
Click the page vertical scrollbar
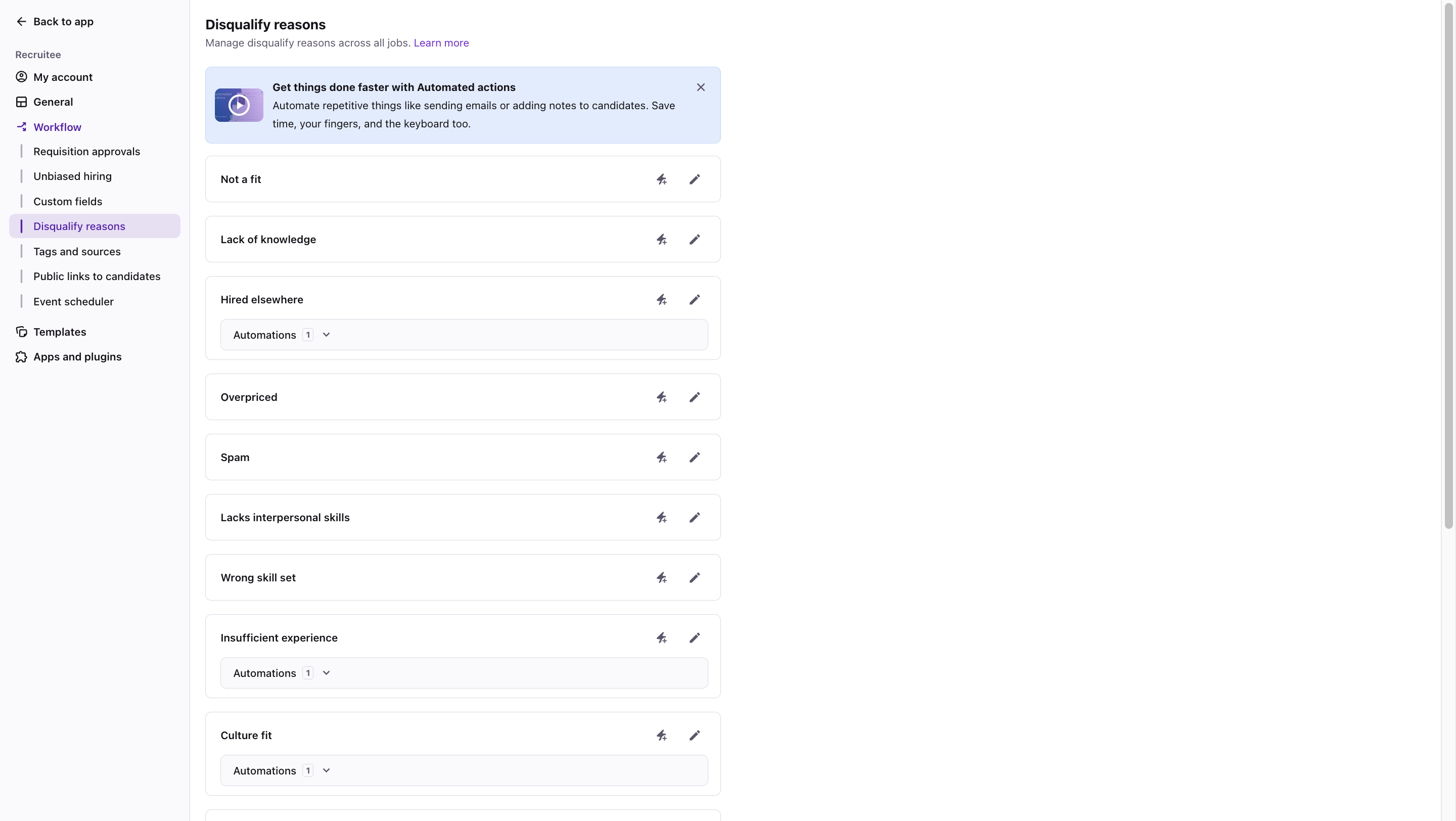(1448, 265)
